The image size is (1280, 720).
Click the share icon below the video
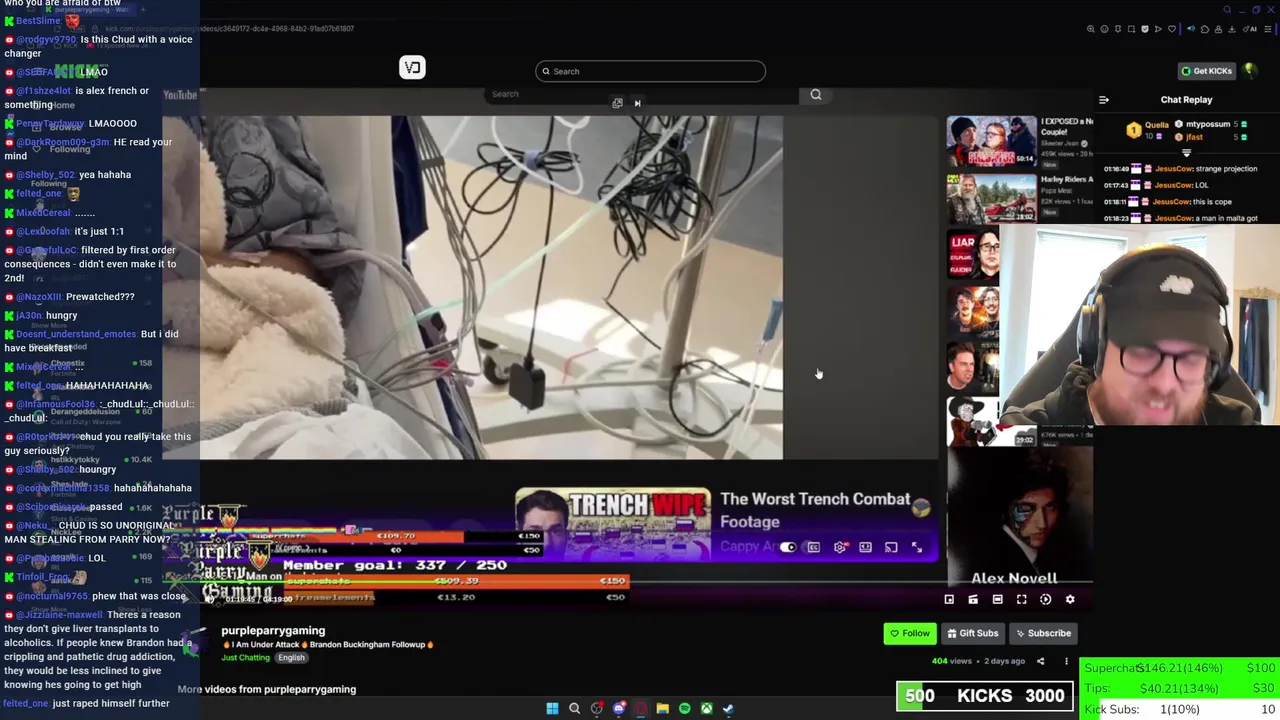(1040, 661)
